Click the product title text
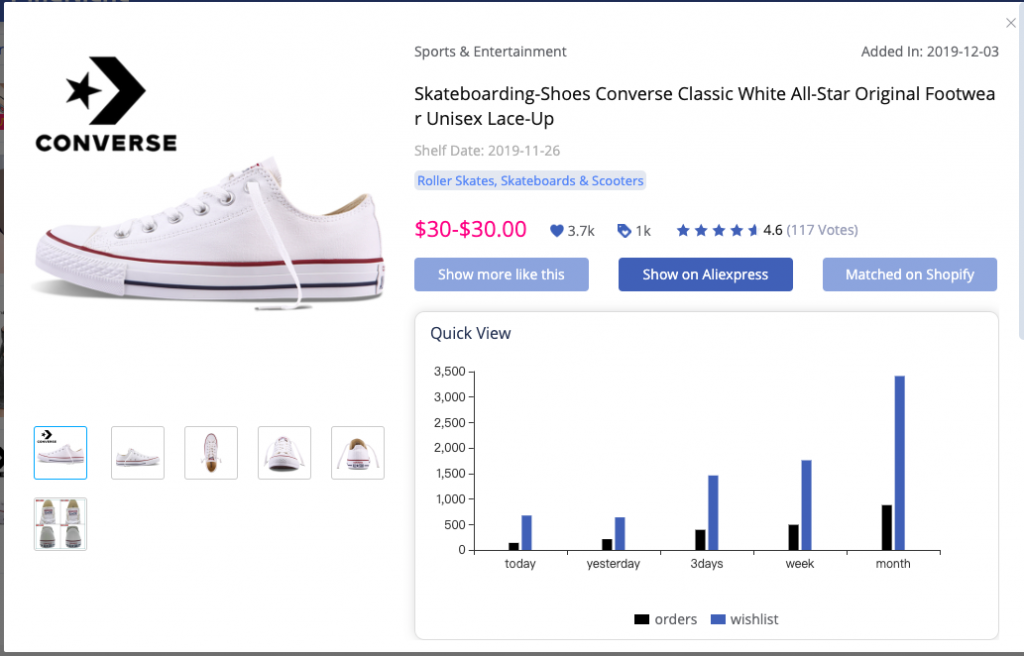The width and height of the screenshot is (1024, 656). [x=705, y=106]
